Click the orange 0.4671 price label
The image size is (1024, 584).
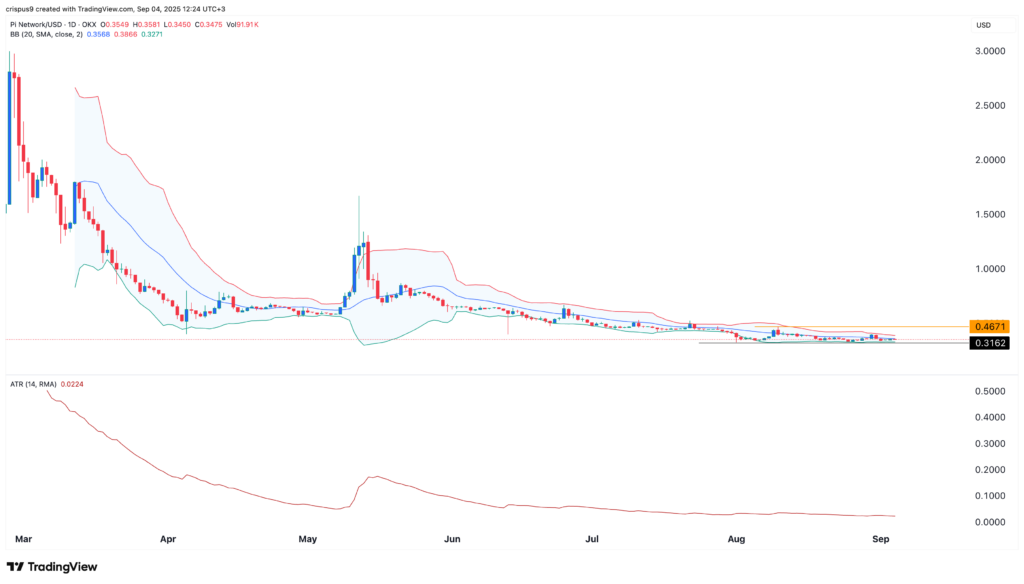tap(991, 326)
